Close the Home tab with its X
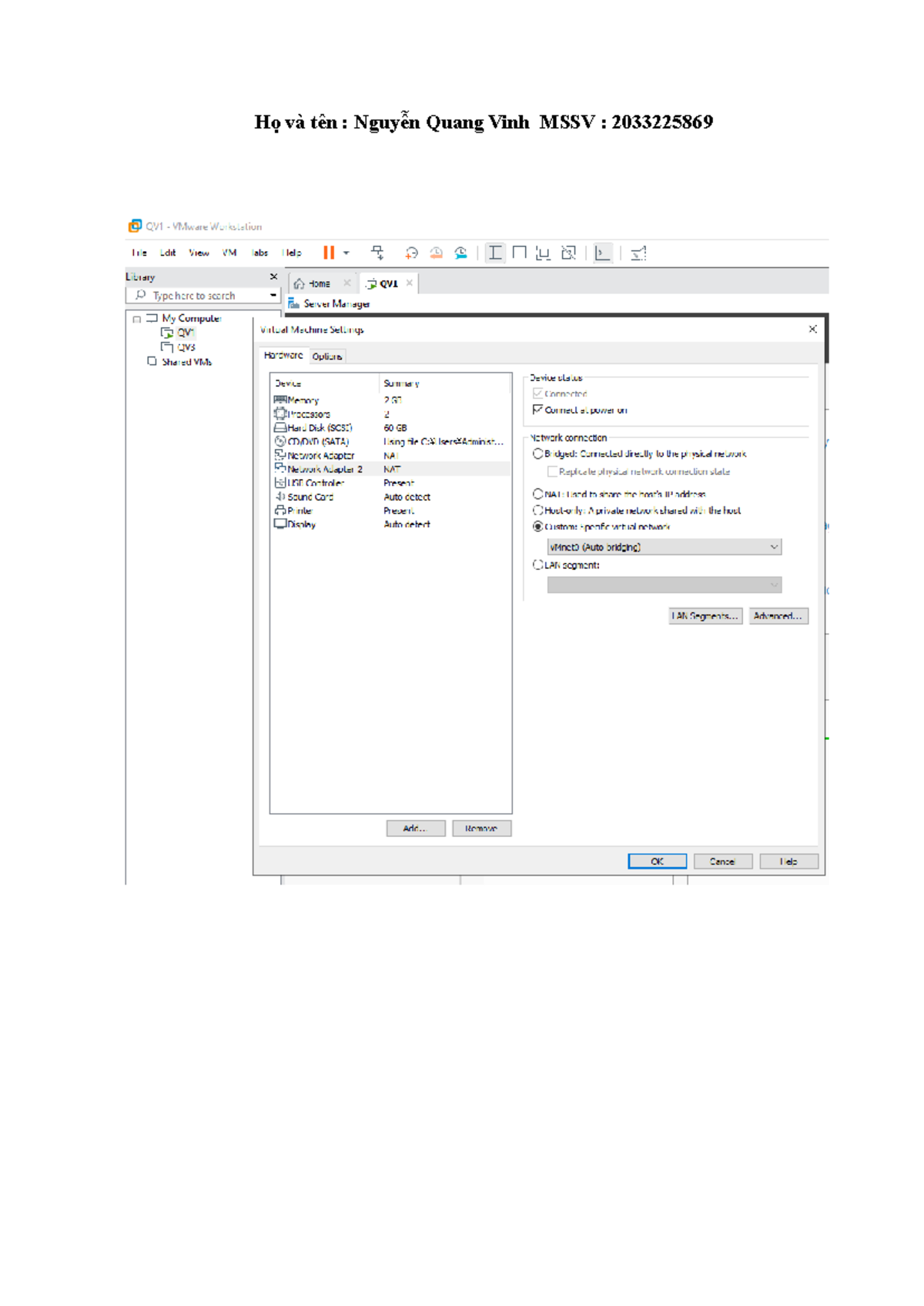The image size is (924, 1306). [x=347, y=283]
